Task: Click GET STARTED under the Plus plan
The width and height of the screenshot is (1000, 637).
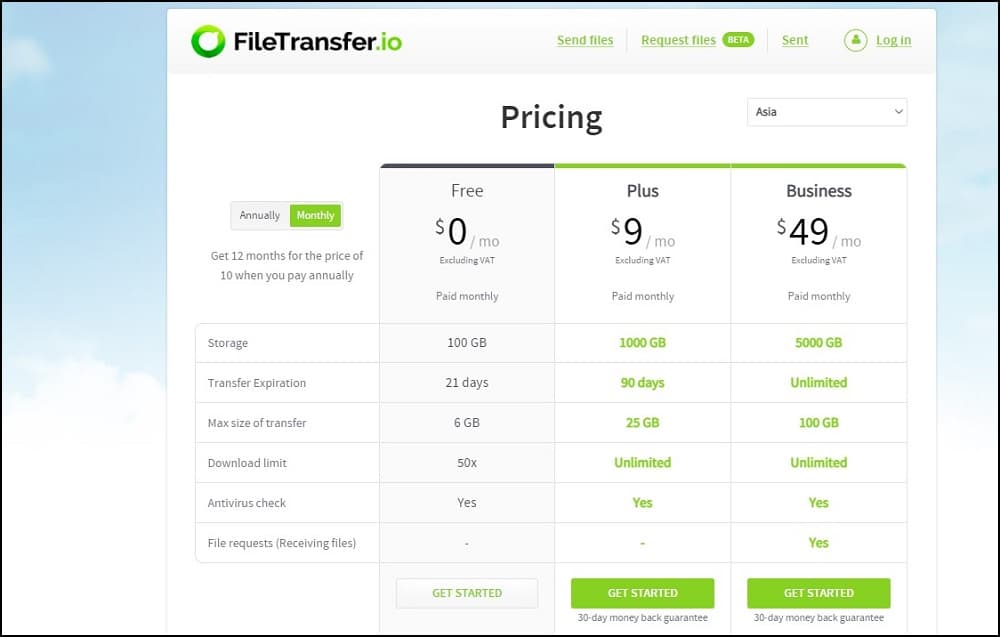Action: [x=642, y=593]
